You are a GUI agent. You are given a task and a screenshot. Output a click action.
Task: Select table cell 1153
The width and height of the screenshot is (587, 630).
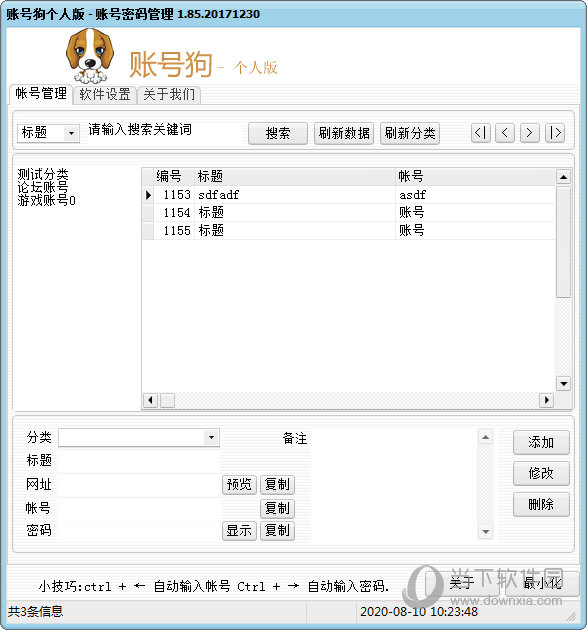tap(174, 195)
